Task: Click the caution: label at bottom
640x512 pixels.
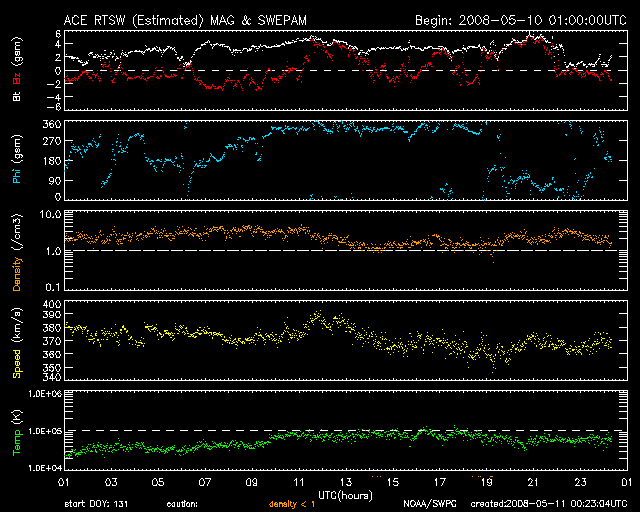Action: (182, 504)
